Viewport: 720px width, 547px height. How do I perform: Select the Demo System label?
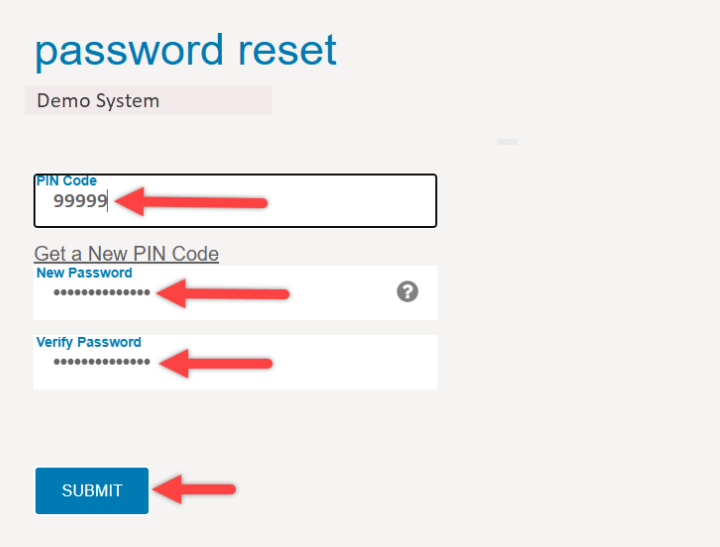98,100
